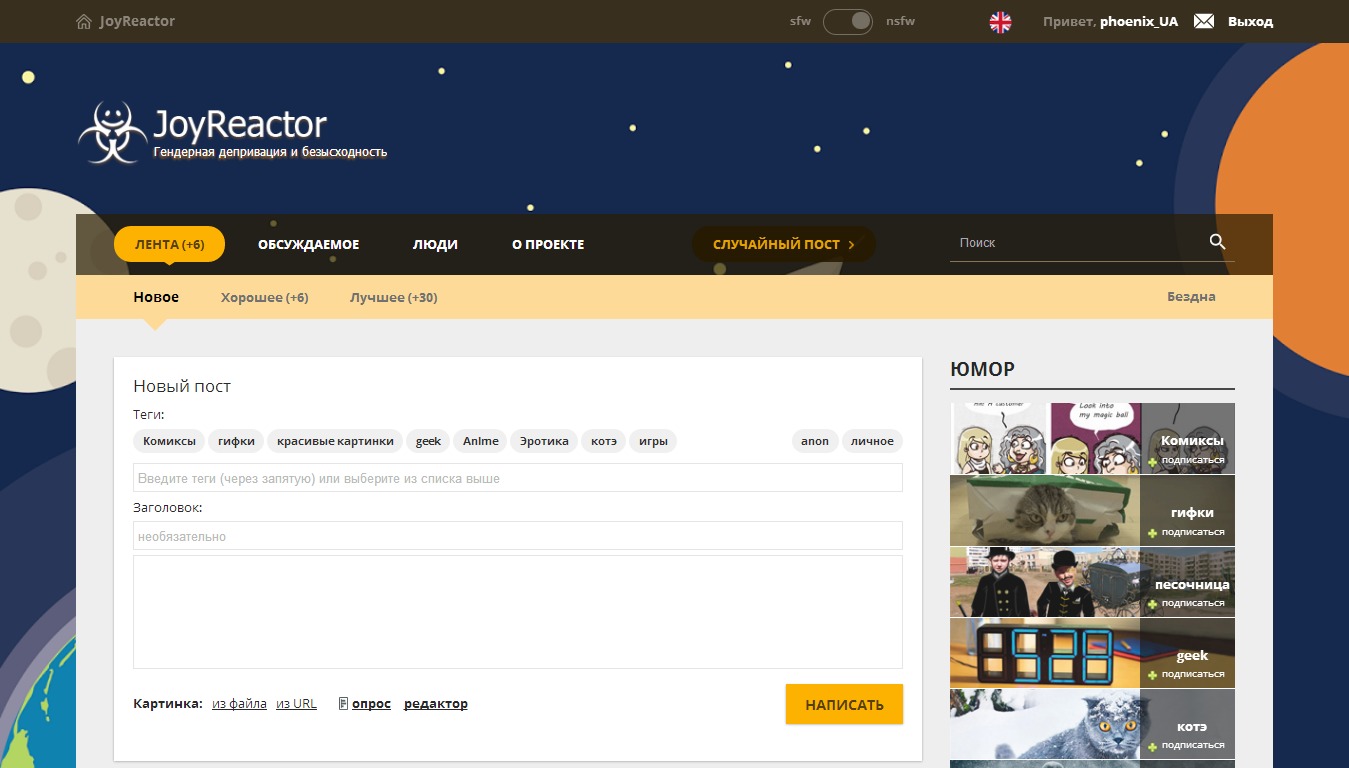Click the plus icon beside песочница подписаться
The height and width of the screenshot is (768, 1349).
tap(1152, 602)
